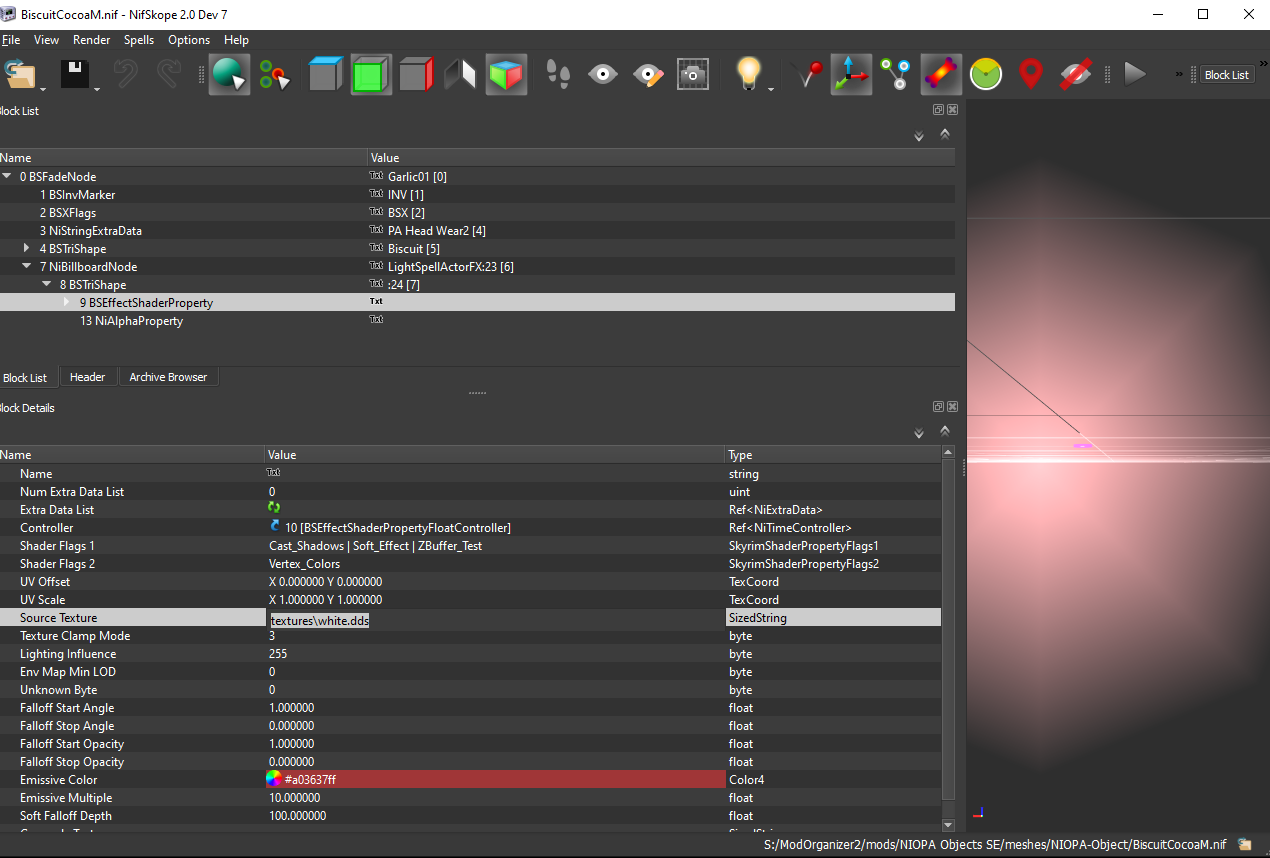Screen dimensions: 1270x858
Task: Toggle the red map pin marker icon
Action: point(1031,75)
